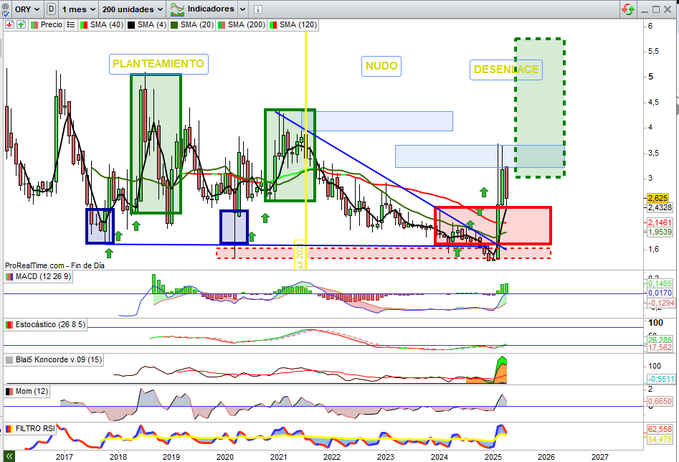Click the Estocástico color icon
The height and width of the screenshot is (462, 679).
pos(9,325)
